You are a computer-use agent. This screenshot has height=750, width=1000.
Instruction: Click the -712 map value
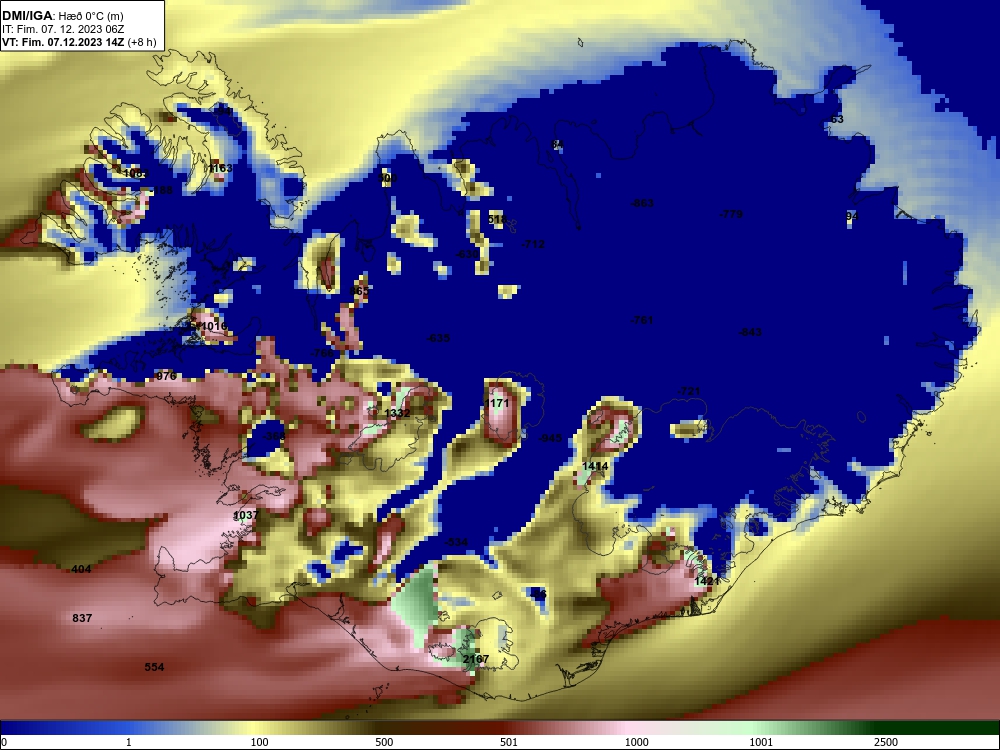534,244
